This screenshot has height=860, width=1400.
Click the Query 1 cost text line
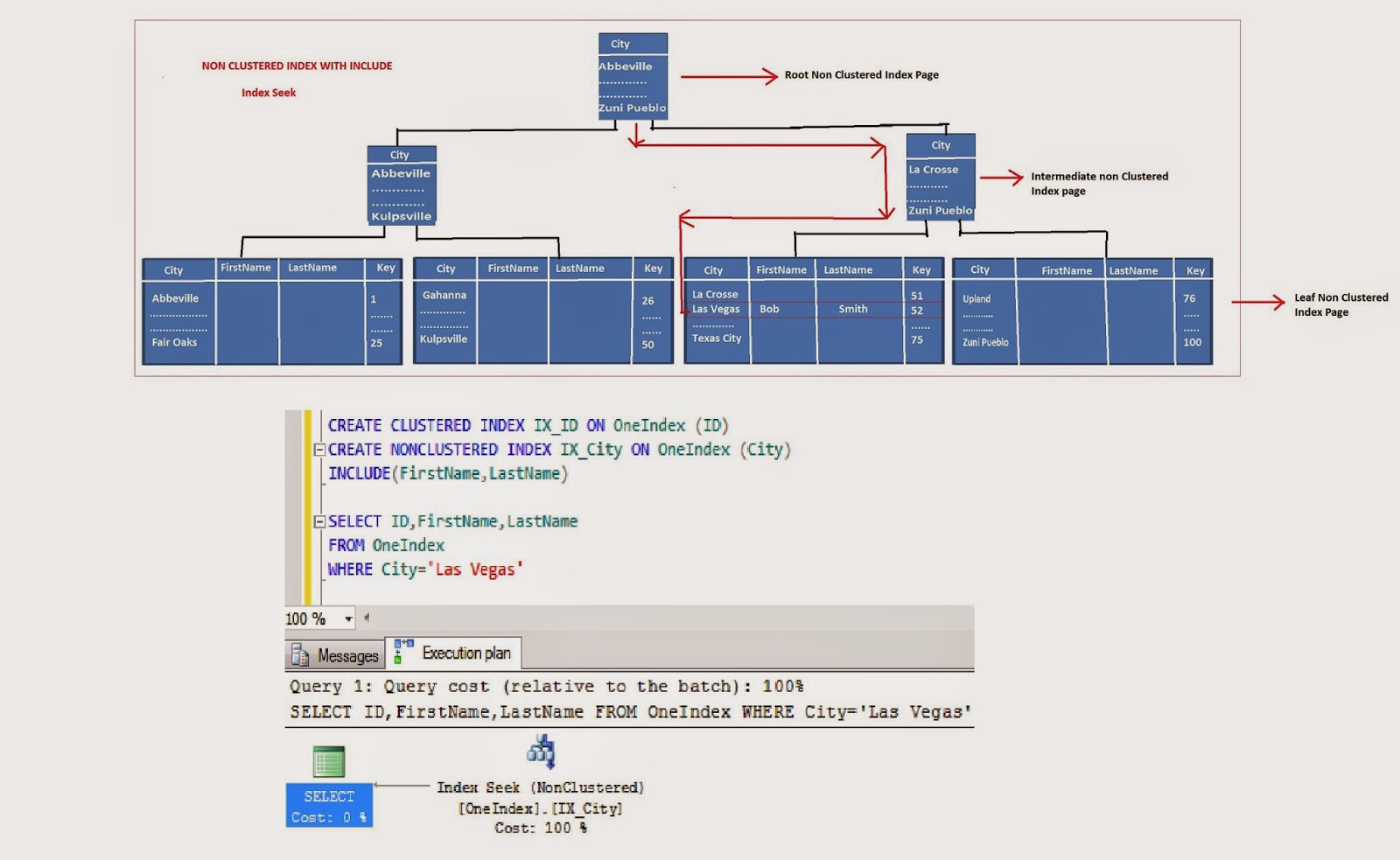click(545, 687)
